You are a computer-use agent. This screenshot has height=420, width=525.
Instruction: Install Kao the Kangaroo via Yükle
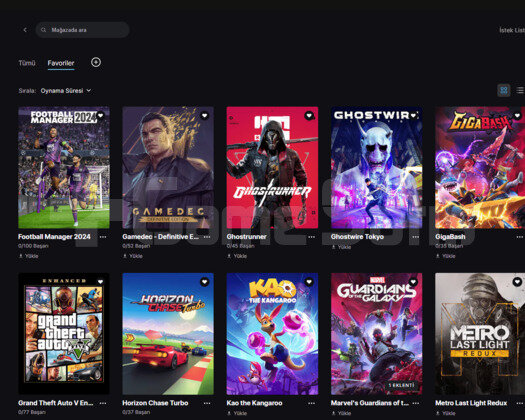[237, 413]
